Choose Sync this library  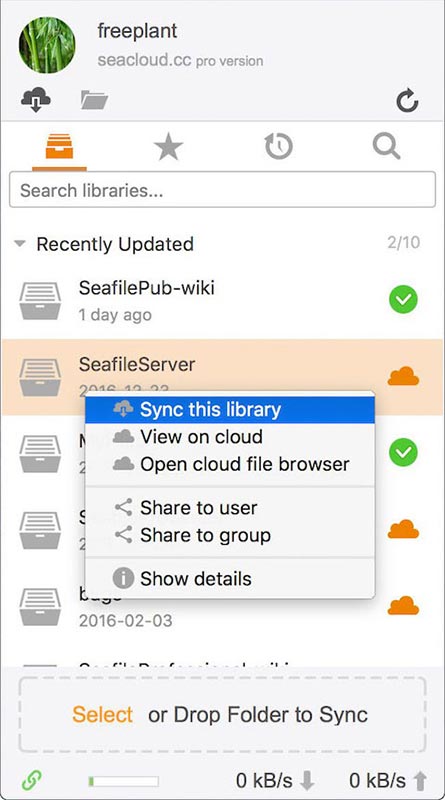(230, 410)
